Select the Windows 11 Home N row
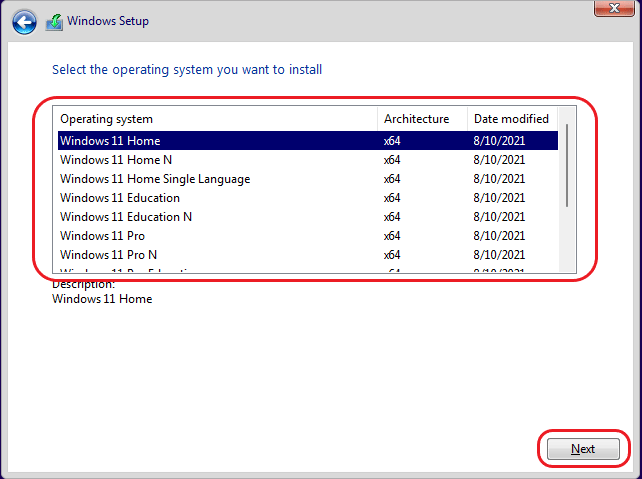 click(x=308, y=160)
